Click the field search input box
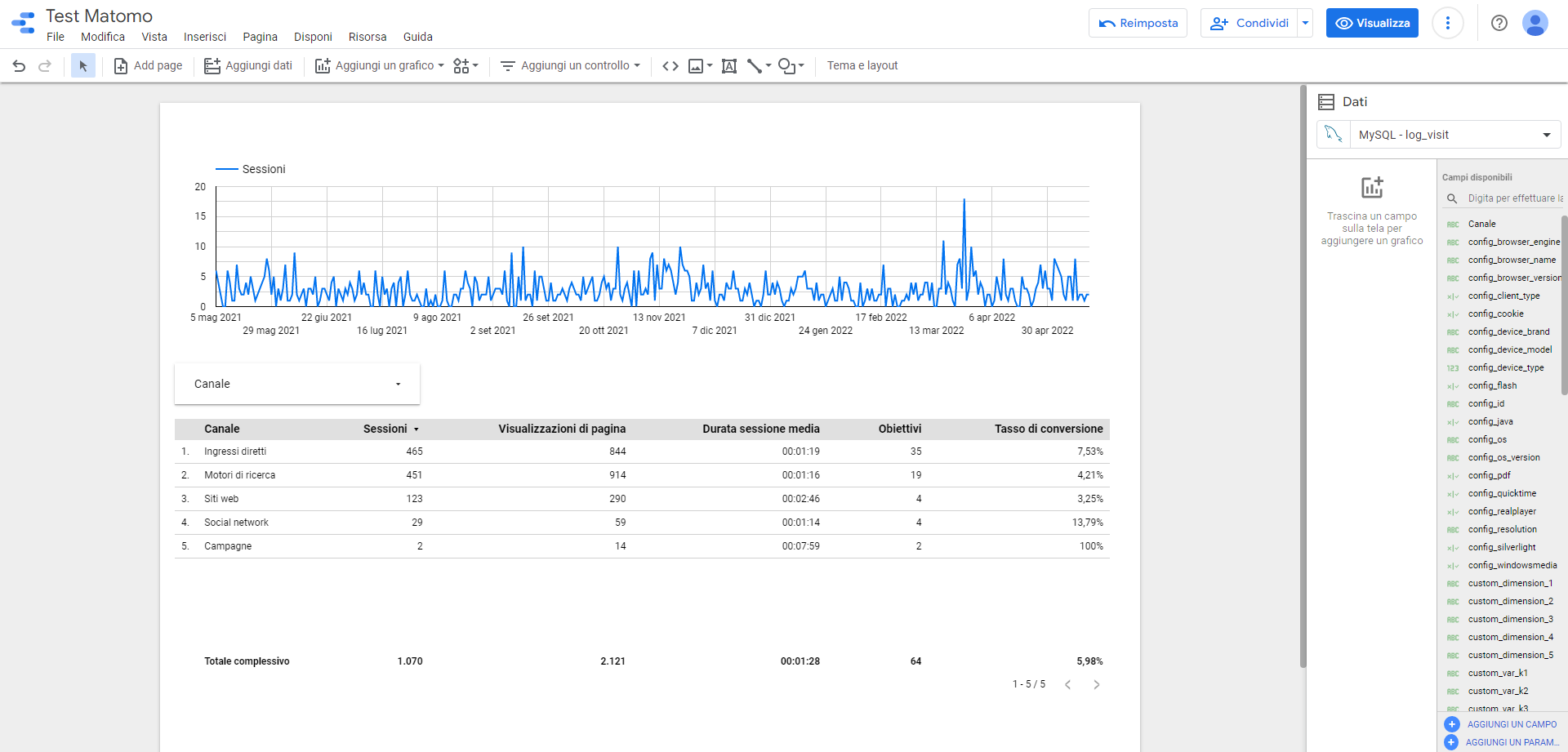 click(x=1513, y=198)
